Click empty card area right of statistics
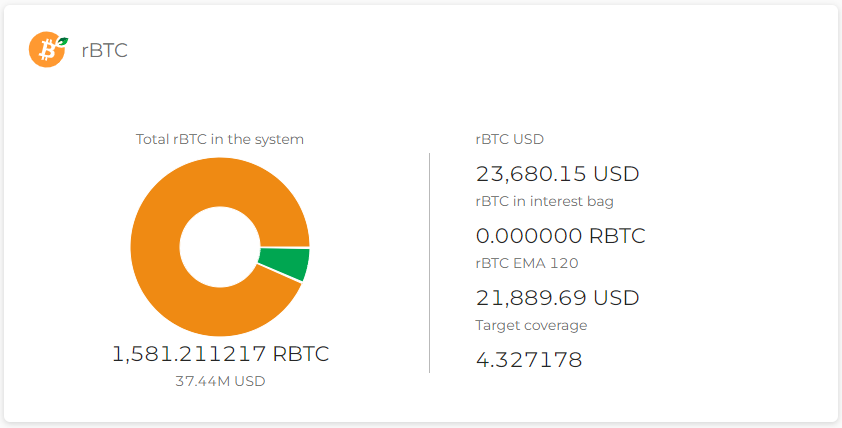This screenshot has height=428, width=842. click(740, 260)
